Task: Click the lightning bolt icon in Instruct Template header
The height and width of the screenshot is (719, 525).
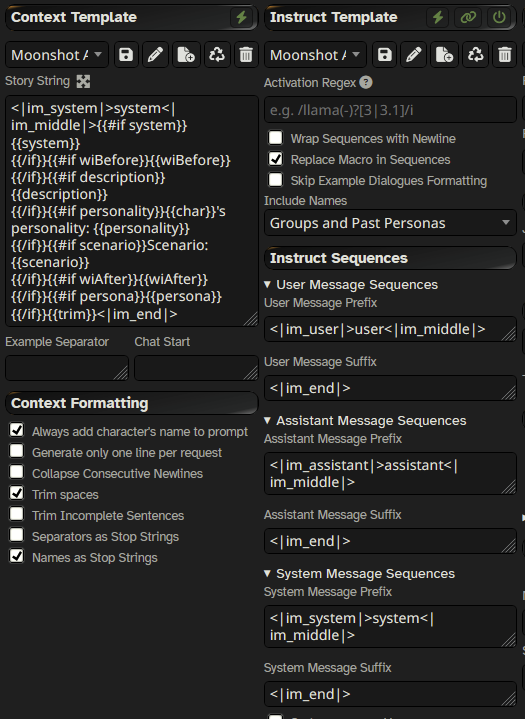Action: (x=438, y=17)
